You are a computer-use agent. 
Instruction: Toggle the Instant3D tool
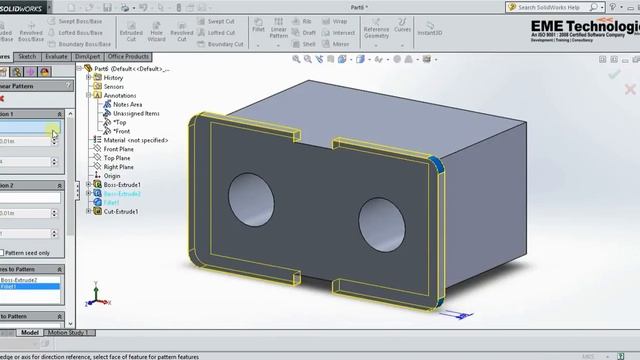pyautogui.click(x=429, y=29)
